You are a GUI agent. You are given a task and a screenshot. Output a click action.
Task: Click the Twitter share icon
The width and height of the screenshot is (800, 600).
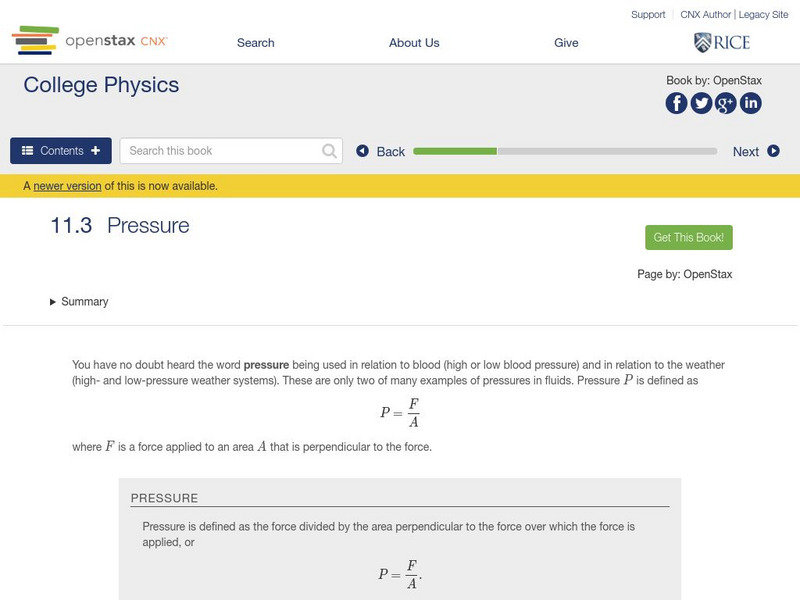[x=701, y=103]
